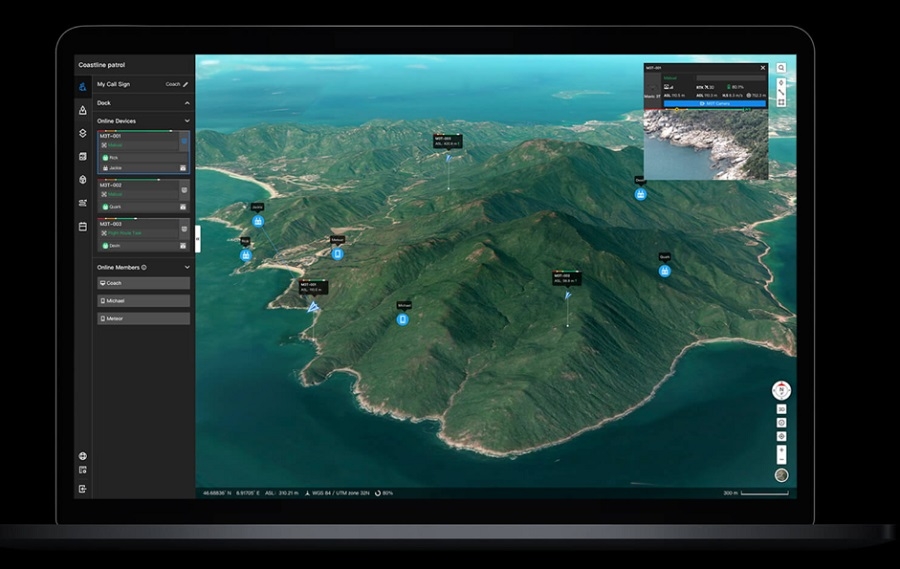Click the circular map tool below 3D button

point(781,423)
